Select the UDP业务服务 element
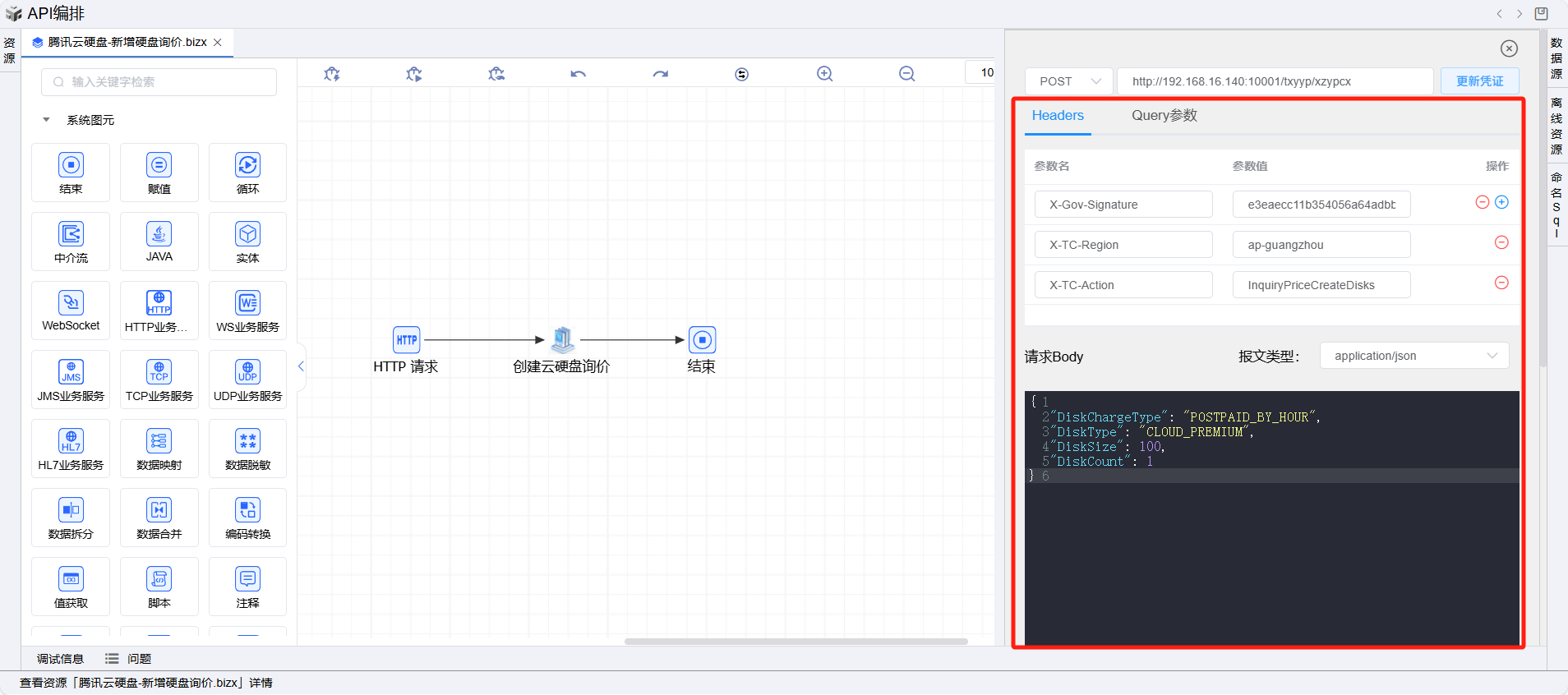Image resolution: width=1568 pixels, height=695 pixels. click(247, 380)
